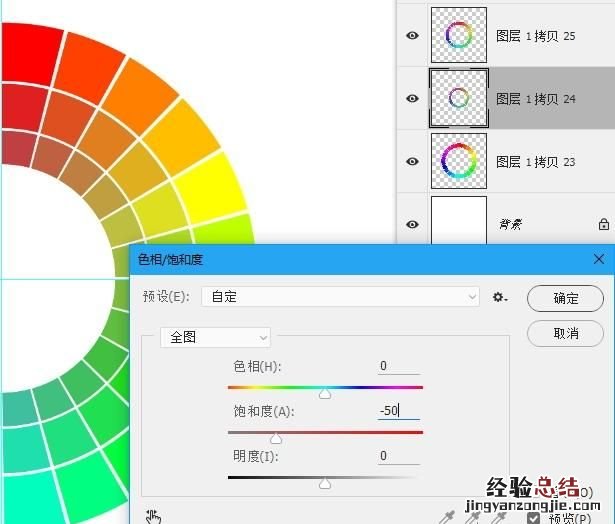The width and height of the screenshot is (615, 524).
Task: Toggle the 预览(P) preview checkbox
Action: pos(534,518)
